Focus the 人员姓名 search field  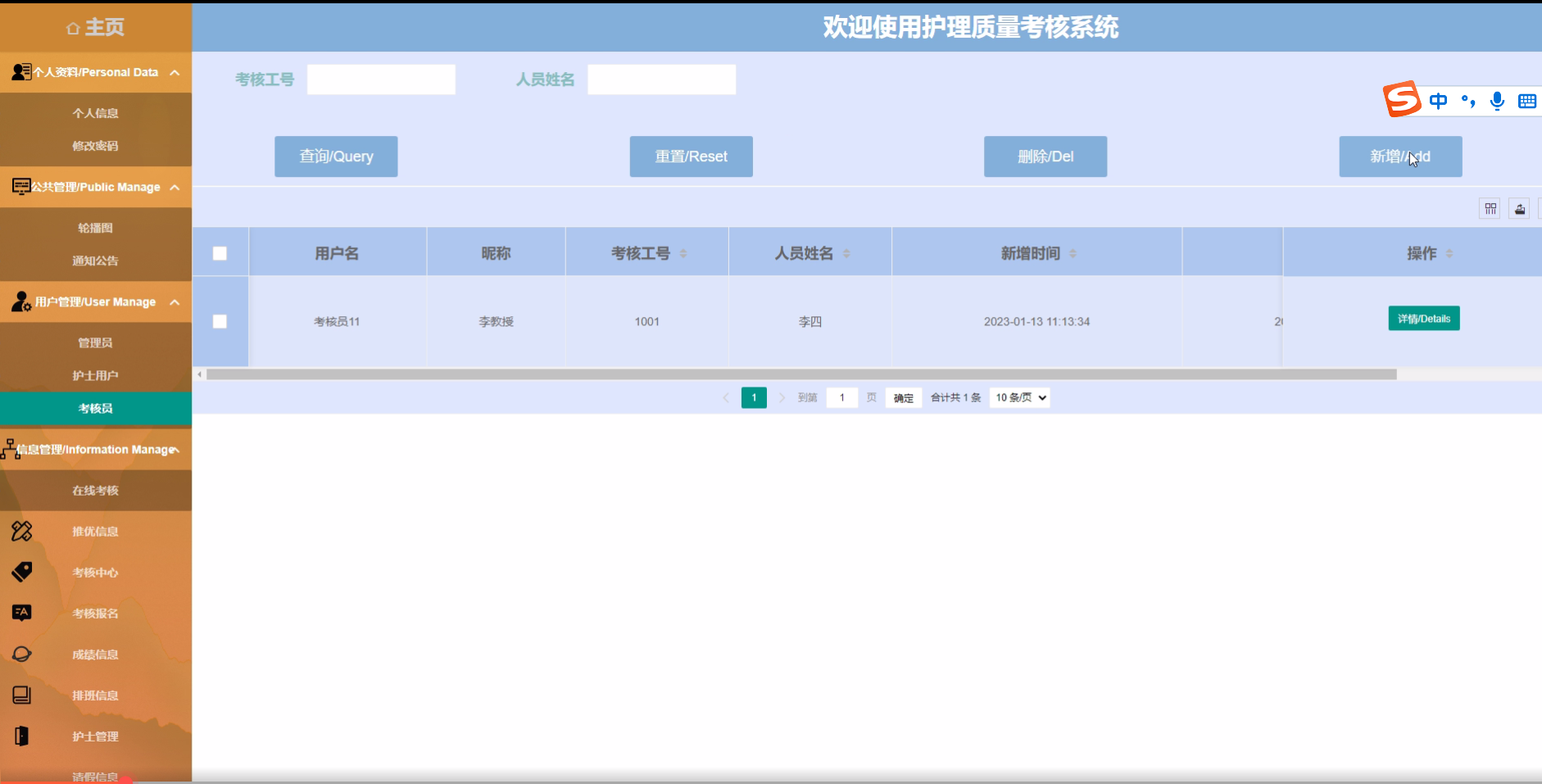click(661, 79)
